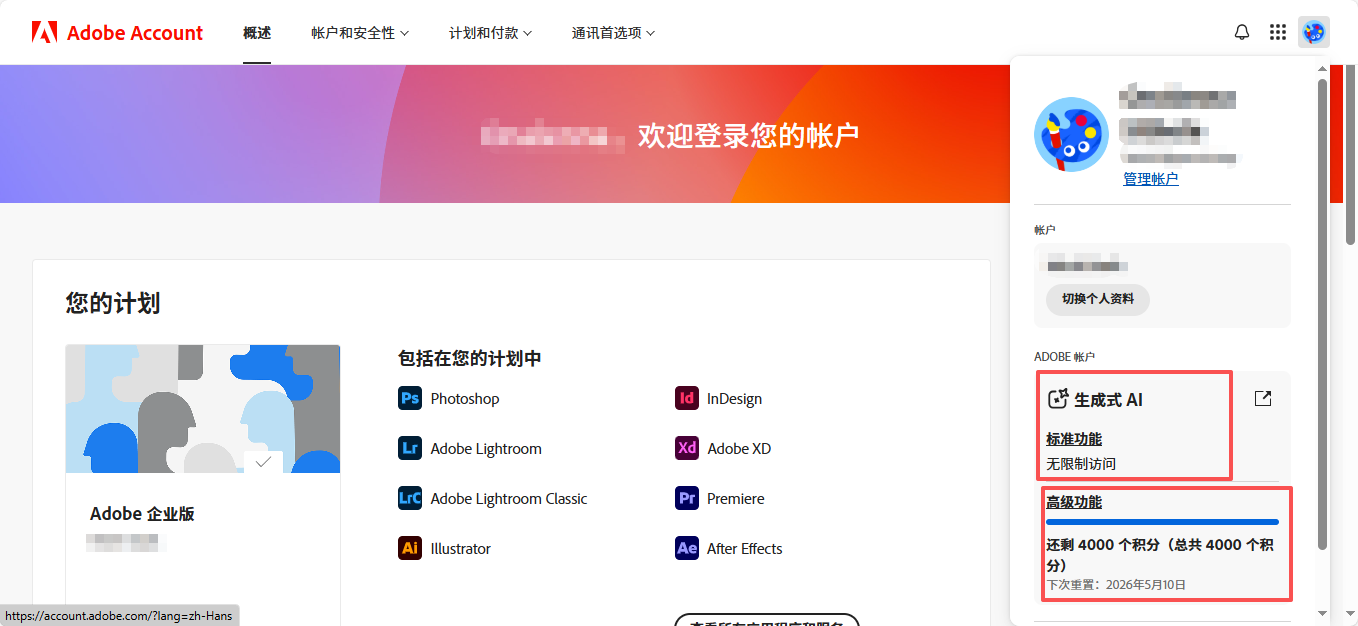
Task: Click the InDesign app icon
Action: 687,398
